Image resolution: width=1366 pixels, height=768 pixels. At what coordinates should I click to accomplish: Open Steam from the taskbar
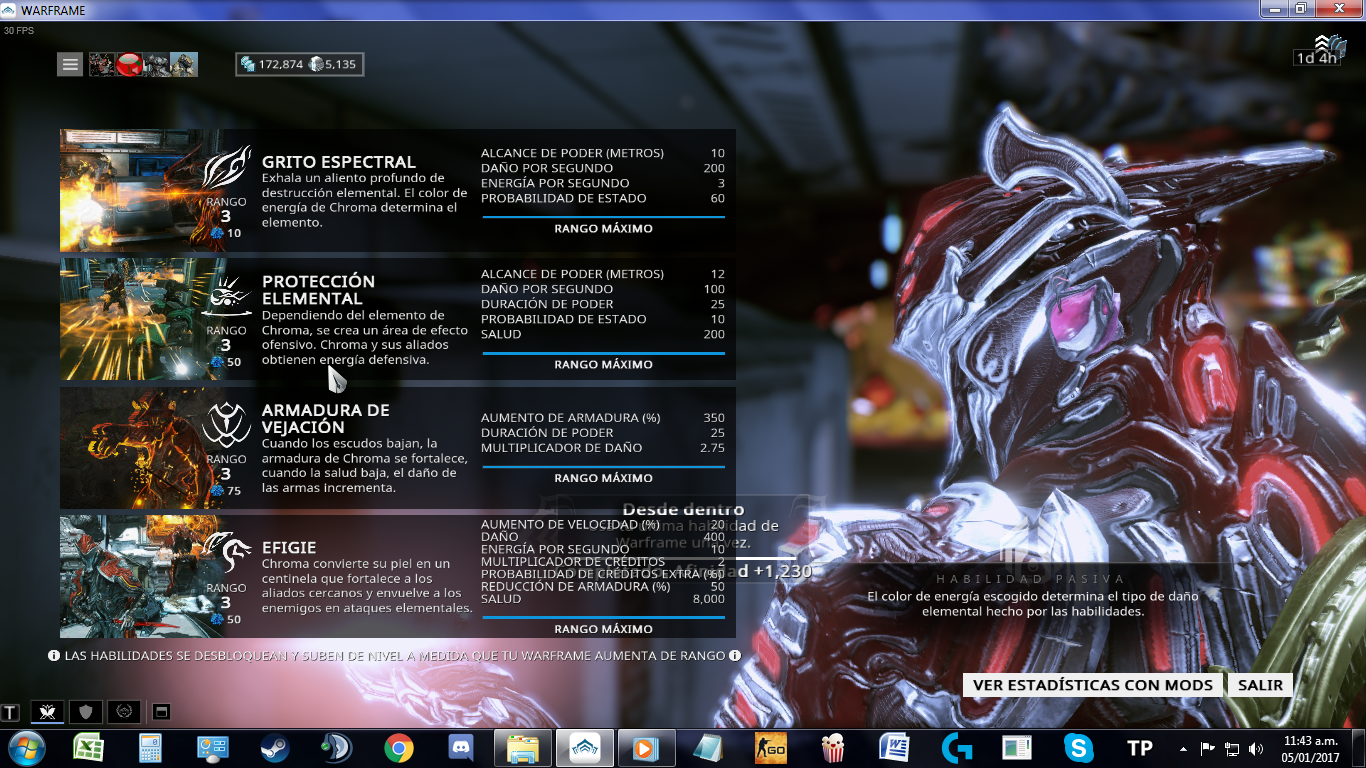click(x=275, y=748)
